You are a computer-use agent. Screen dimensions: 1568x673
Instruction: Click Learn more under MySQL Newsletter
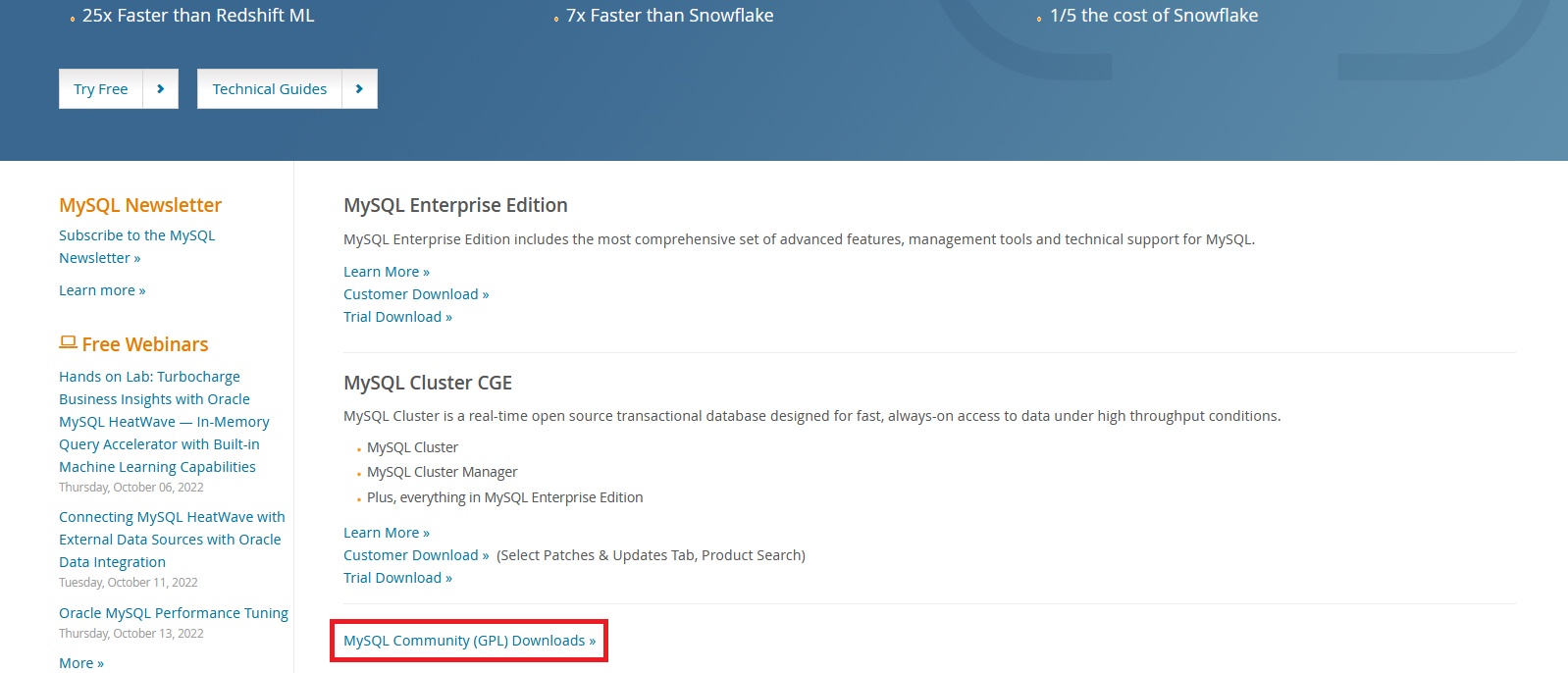point(102,290)
